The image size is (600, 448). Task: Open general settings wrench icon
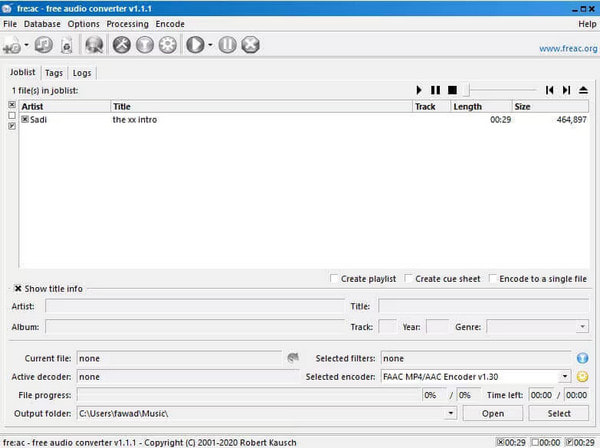pyautogui.click(x=122, y=45)
